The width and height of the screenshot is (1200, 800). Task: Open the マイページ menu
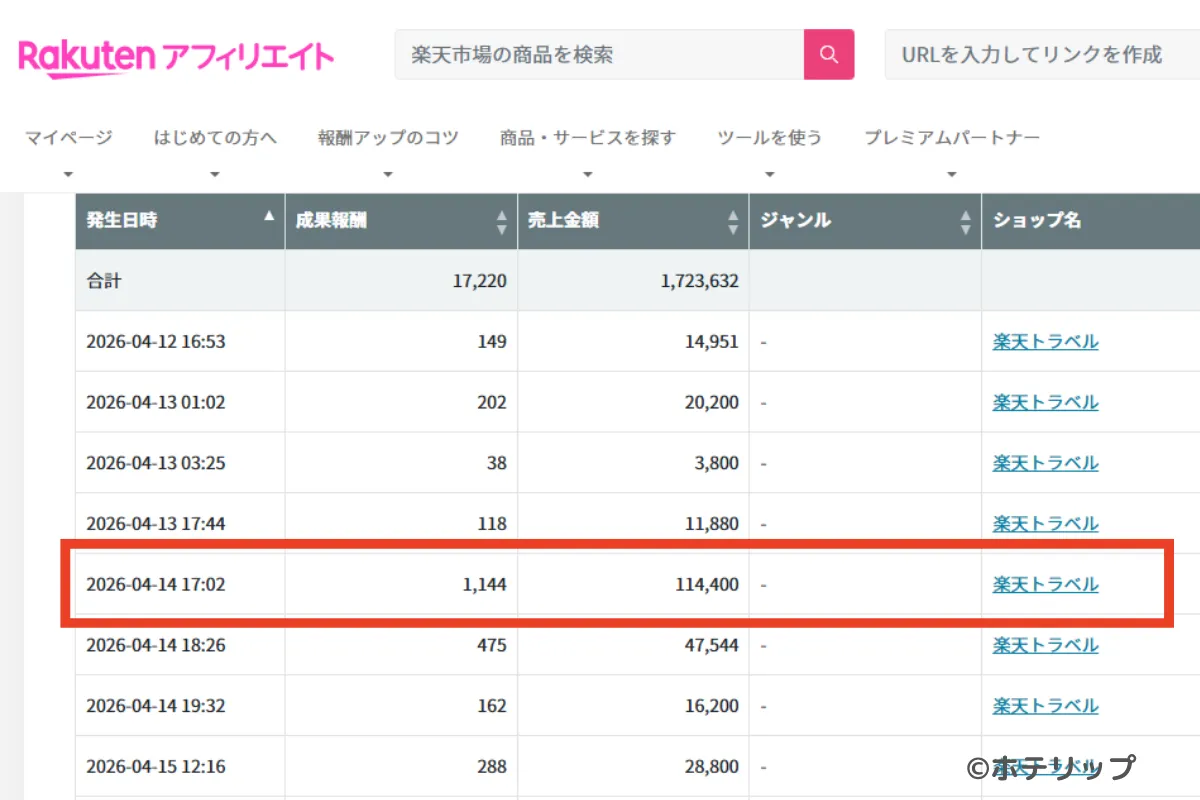click(69, 138)
